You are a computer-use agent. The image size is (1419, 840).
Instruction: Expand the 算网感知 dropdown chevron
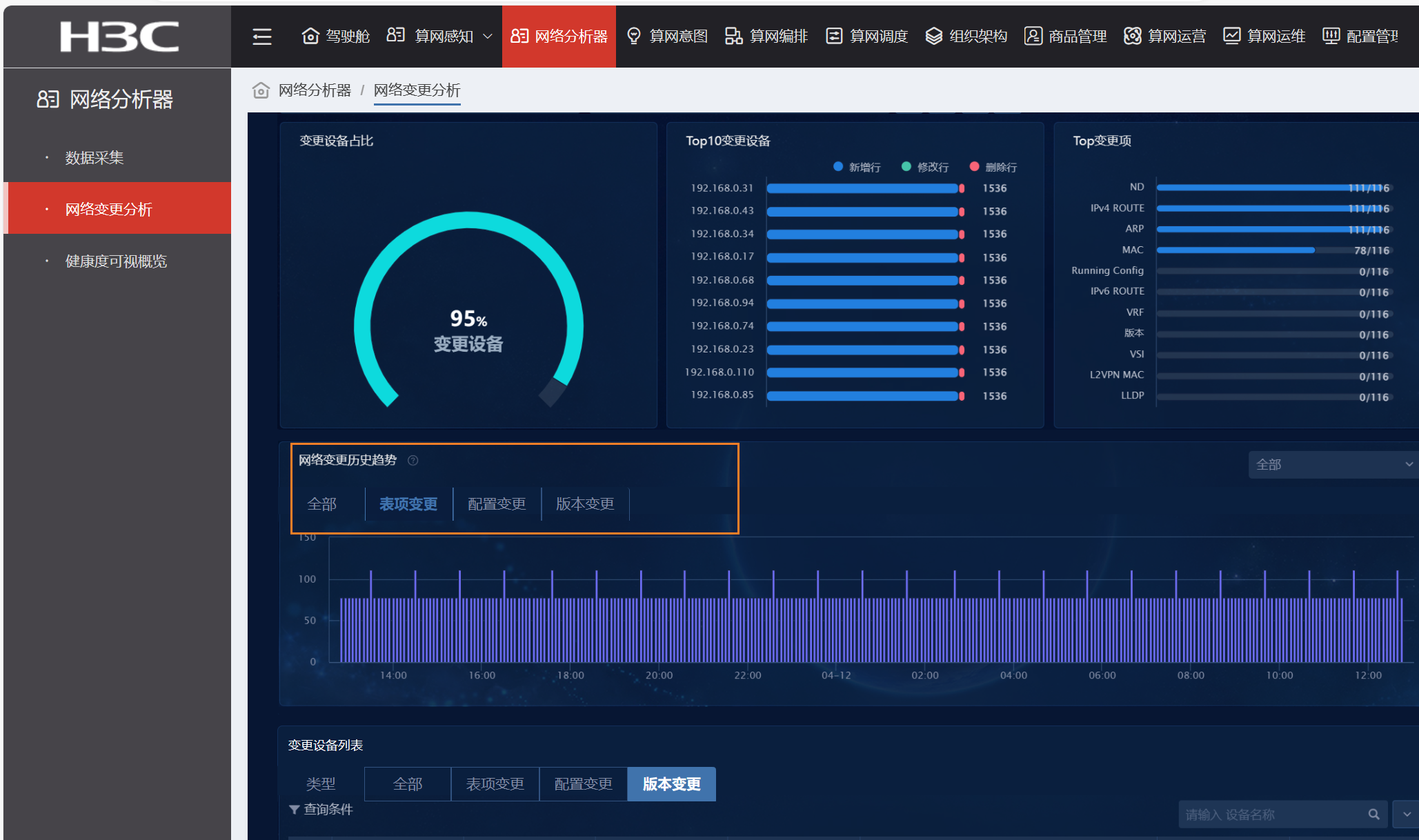point(488,37)
